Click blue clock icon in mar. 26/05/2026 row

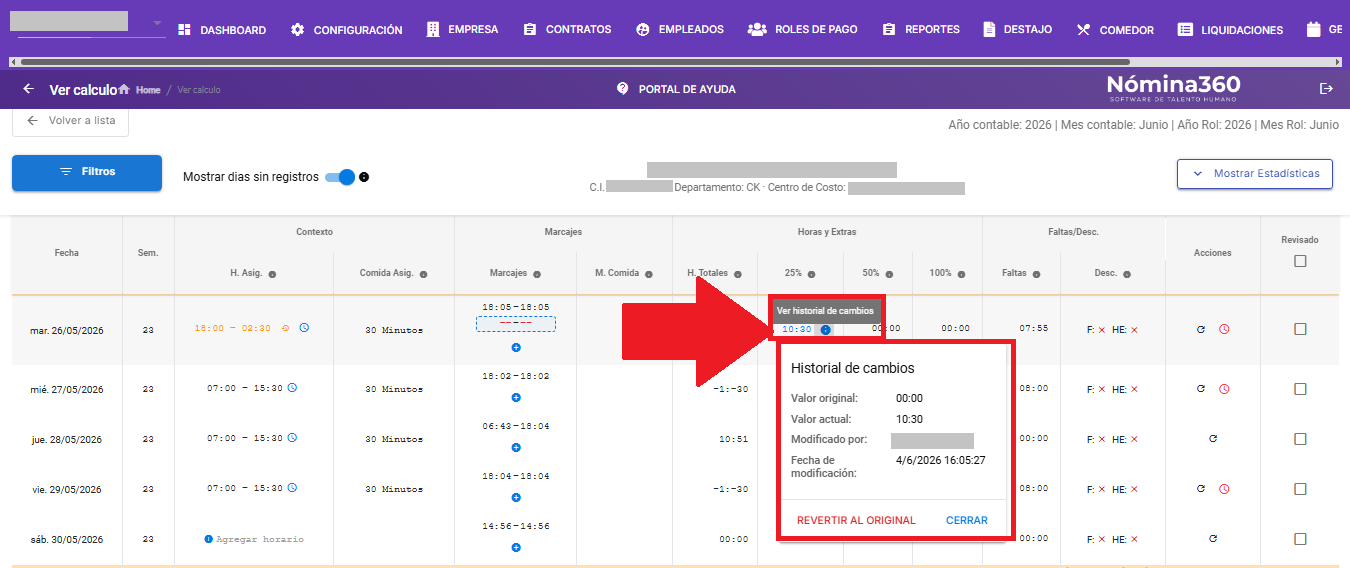click(x=304, y=327)
